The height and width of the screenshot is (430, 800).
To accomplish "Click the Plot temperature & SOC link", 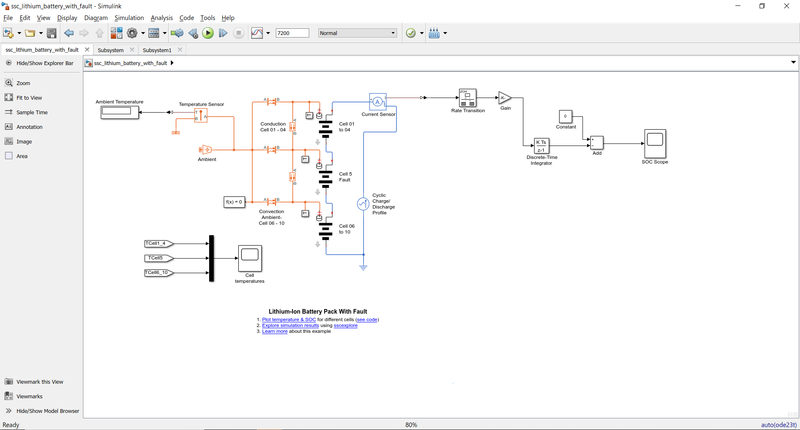I will [x=289, y=320].
